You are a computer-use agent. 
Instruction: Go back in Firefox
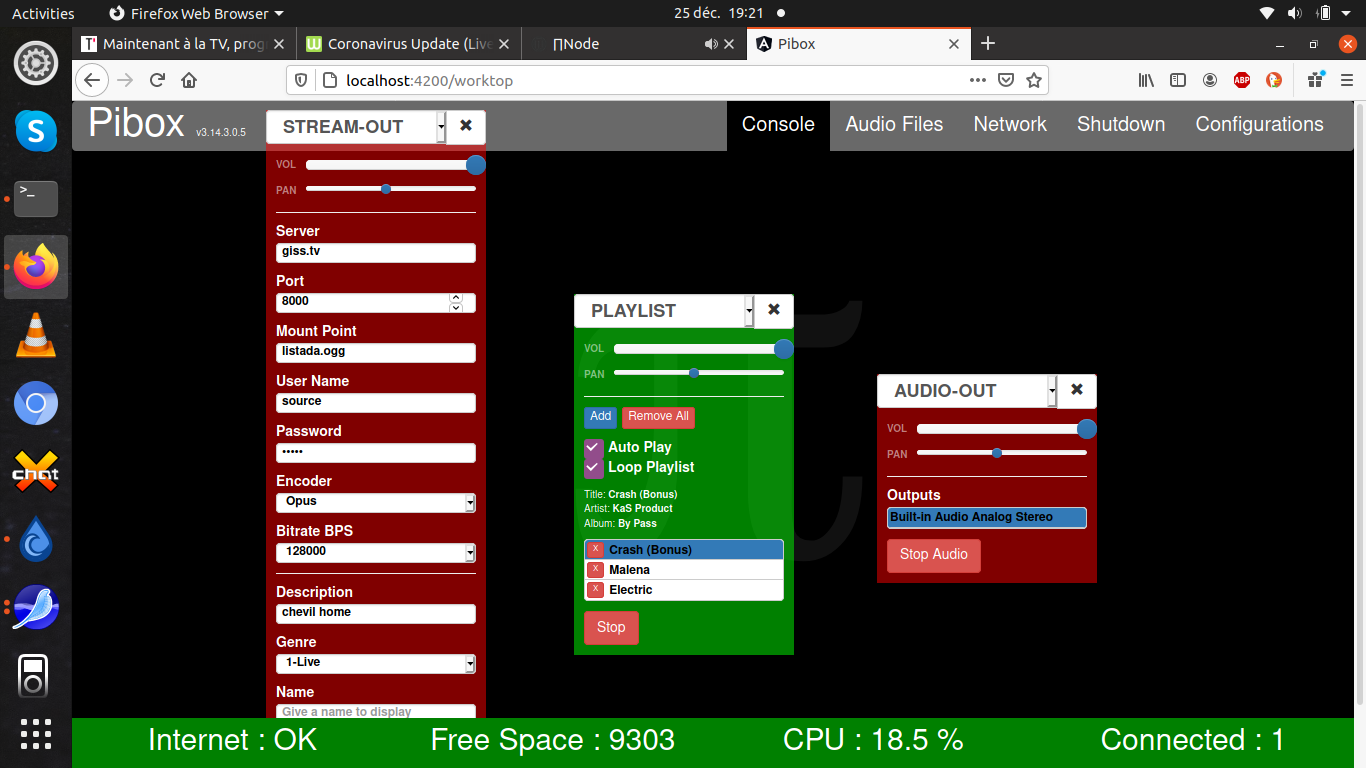click(x=91, y=80)
